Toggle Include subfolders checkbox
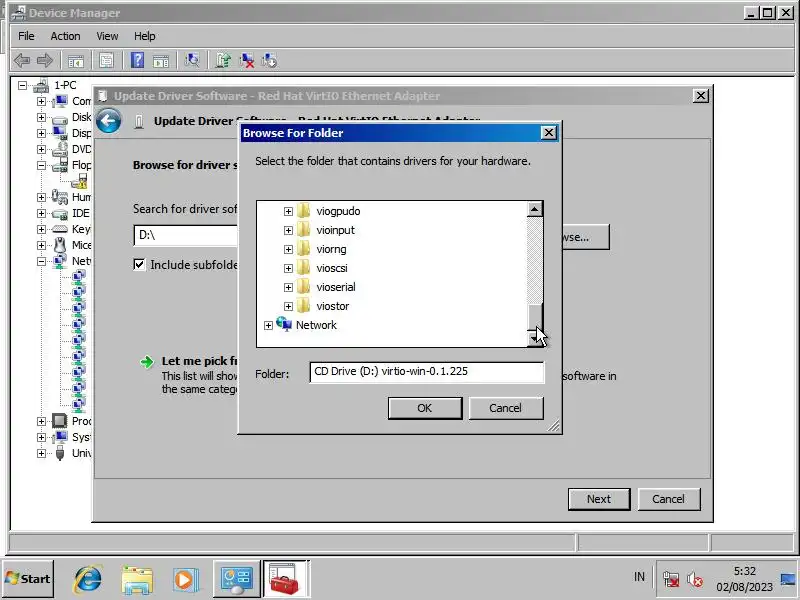800x600 pixels. [139, 264]
